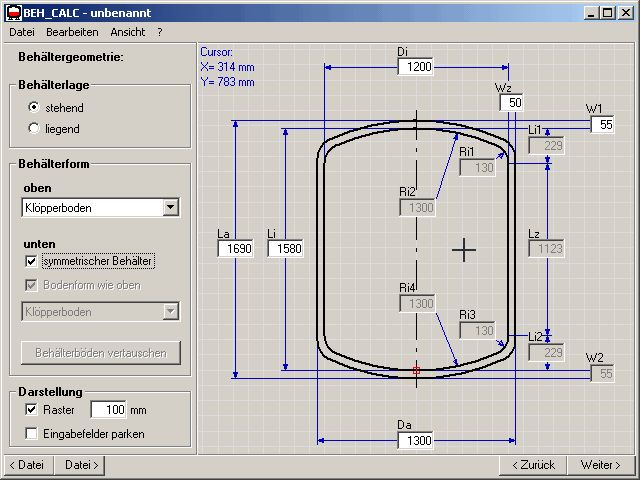The image size is (640, 480).
Task: Select the 'stehend' container orientation
Action: [x=34, y=107]
